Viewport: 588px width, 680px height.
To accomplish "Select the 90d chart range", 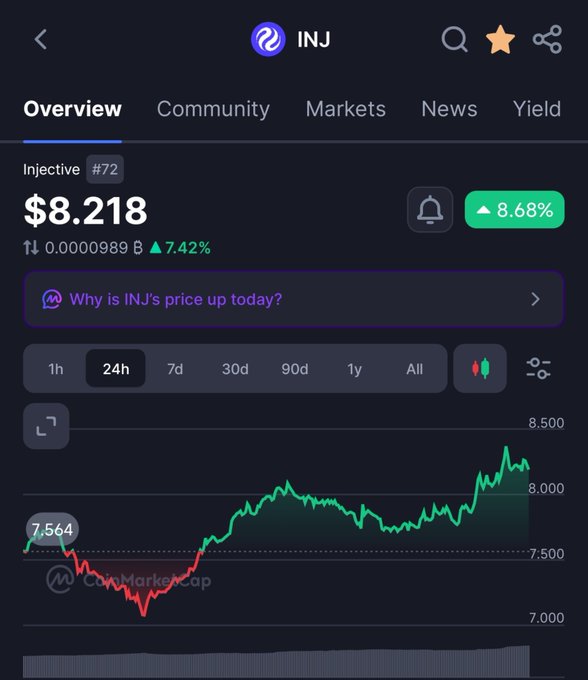I will coord(295,369).
